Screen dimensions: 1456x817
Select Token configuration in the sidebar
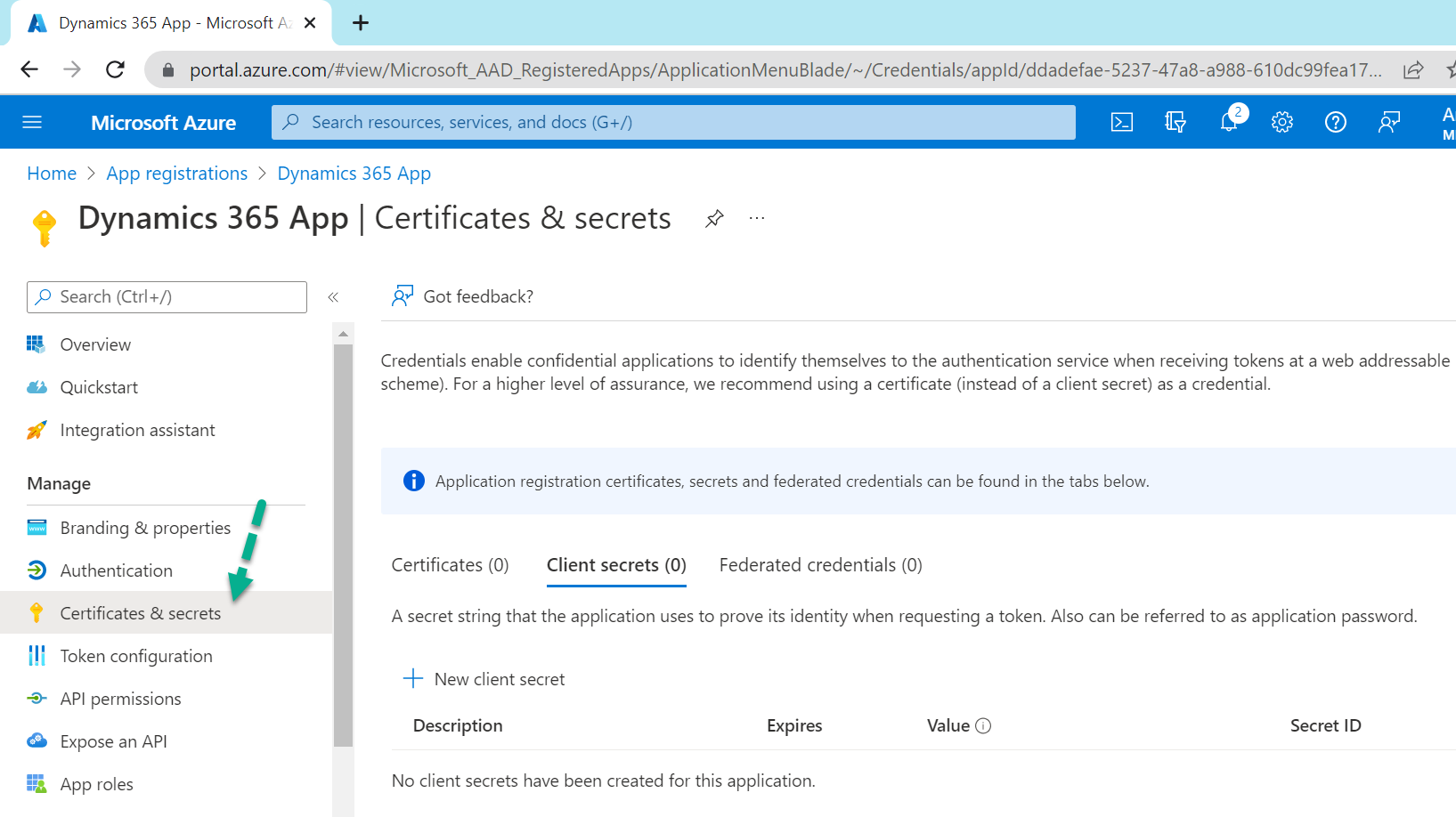pyautogui.click(x=135, y=655)
